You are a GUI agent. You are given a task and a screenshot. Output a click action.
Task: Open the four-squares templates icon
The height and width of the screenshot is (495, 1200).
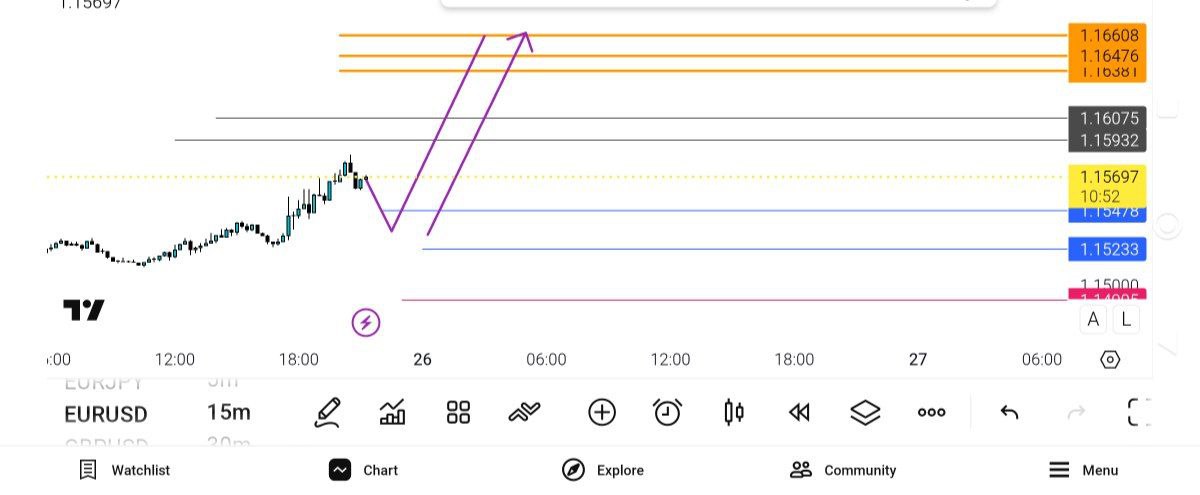point(458,412)
